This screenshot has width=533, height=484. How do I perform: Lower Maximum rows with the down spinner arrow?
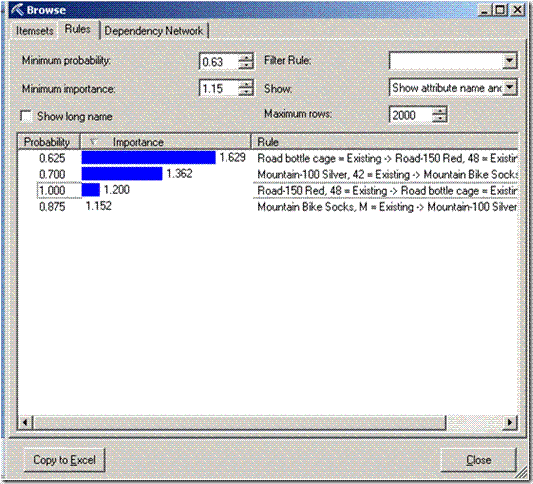[x=439, y=119]
